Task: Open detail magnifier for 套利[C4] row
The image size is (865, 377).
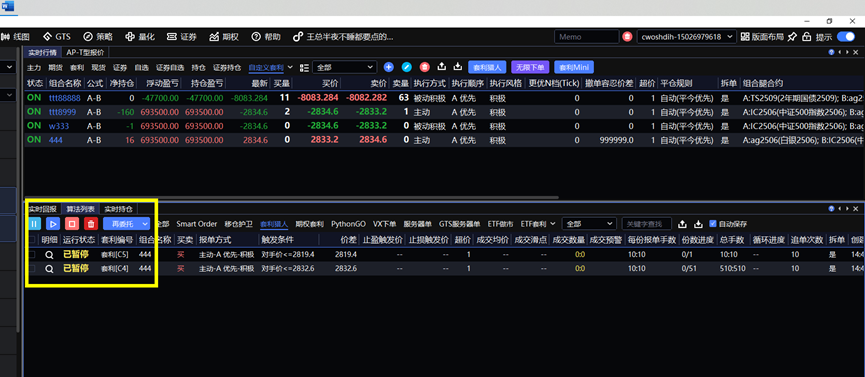Action: click(49, 268)
